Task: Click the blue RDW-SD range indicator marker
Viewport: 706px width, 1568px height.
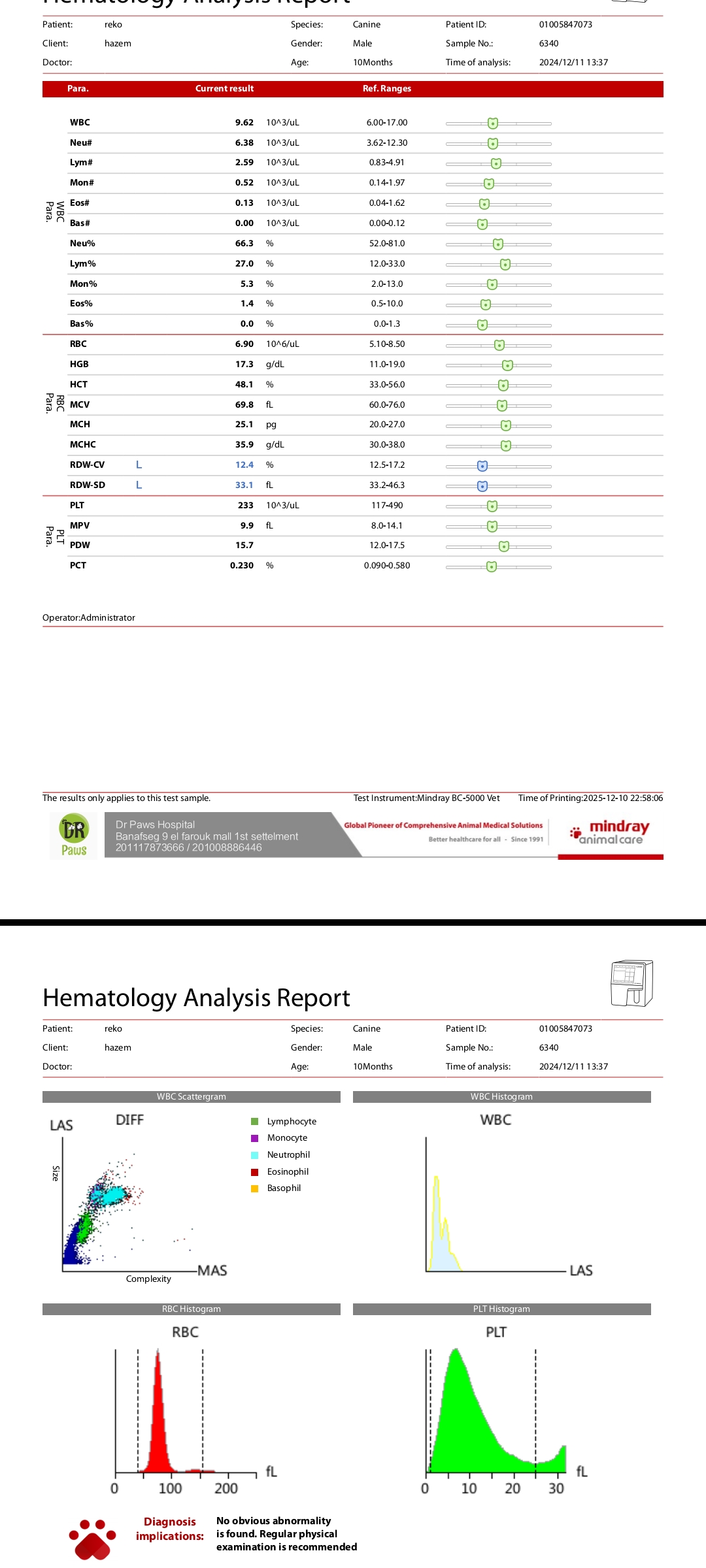Action: 482,486
